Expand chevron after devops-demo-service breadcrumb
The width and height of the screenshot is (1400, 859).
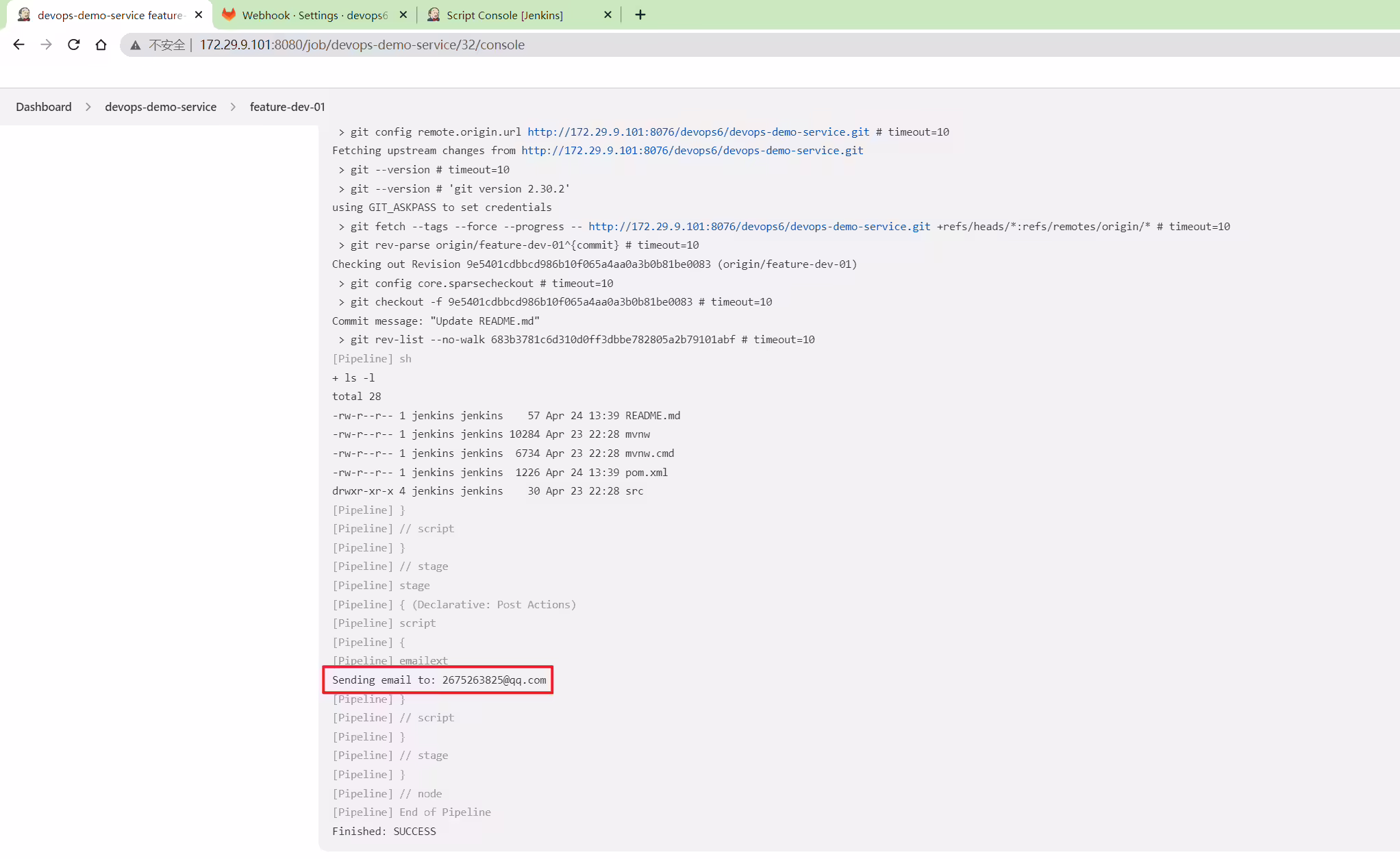click(233, 107)
